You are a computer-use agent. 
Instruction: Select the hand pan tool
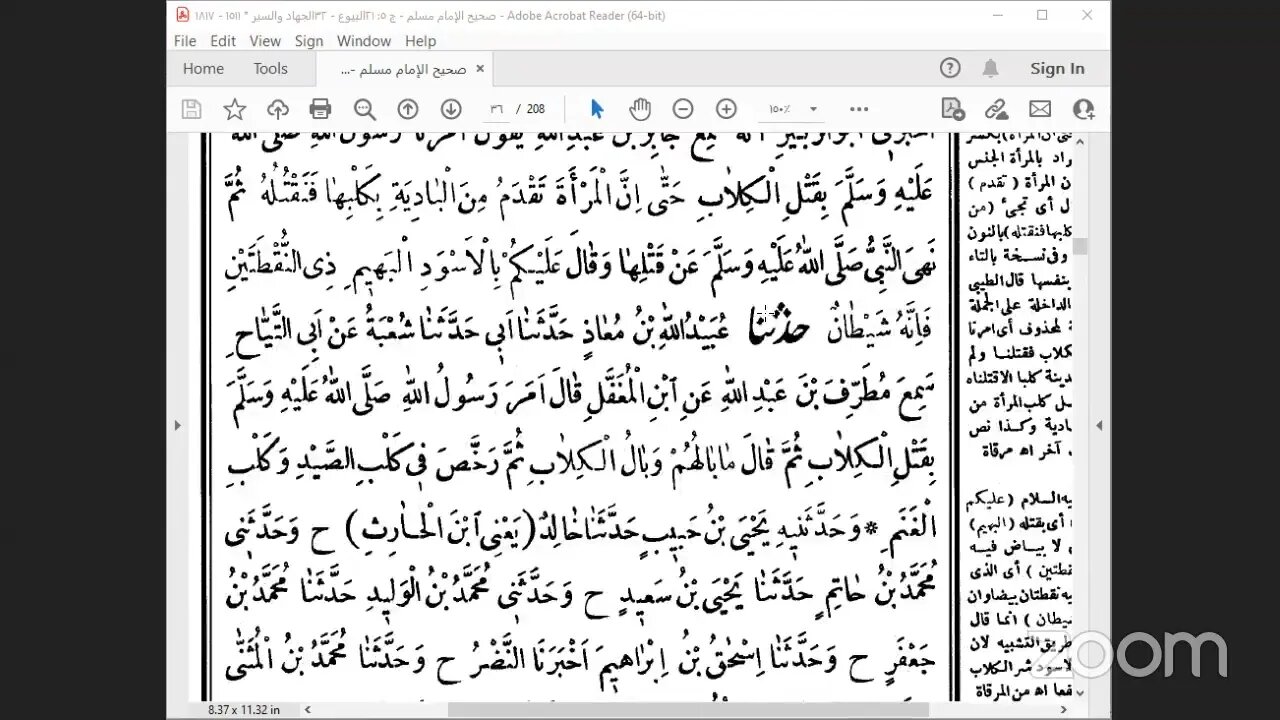point(640,109)
